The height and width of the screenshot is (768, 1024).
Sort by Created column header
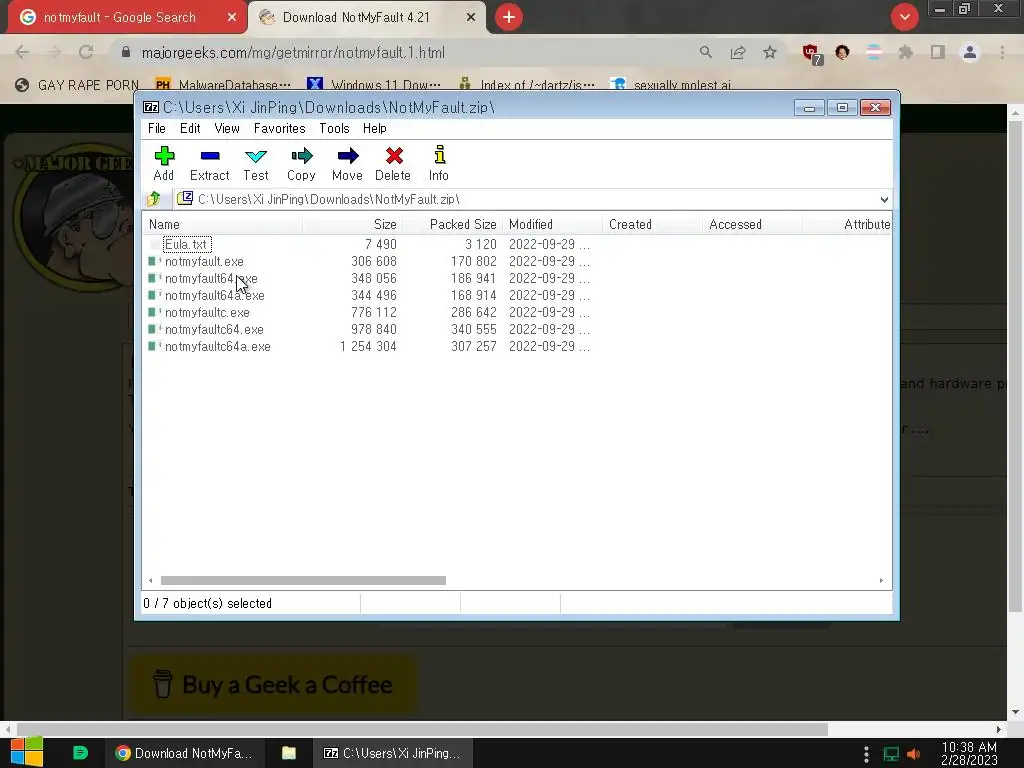652,224
